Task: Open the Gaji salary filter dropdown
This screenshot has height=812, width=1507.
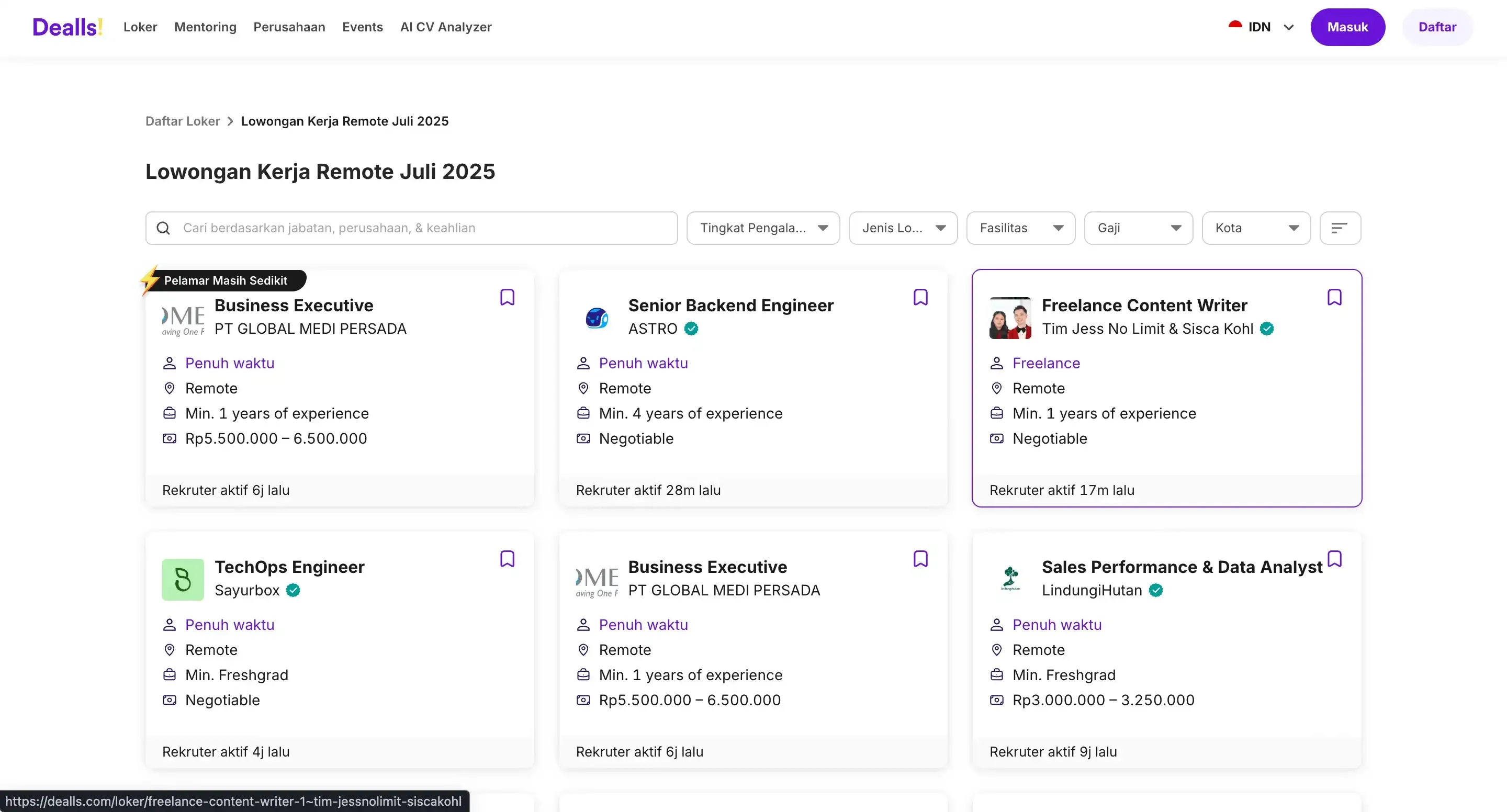Action: 1138,228
